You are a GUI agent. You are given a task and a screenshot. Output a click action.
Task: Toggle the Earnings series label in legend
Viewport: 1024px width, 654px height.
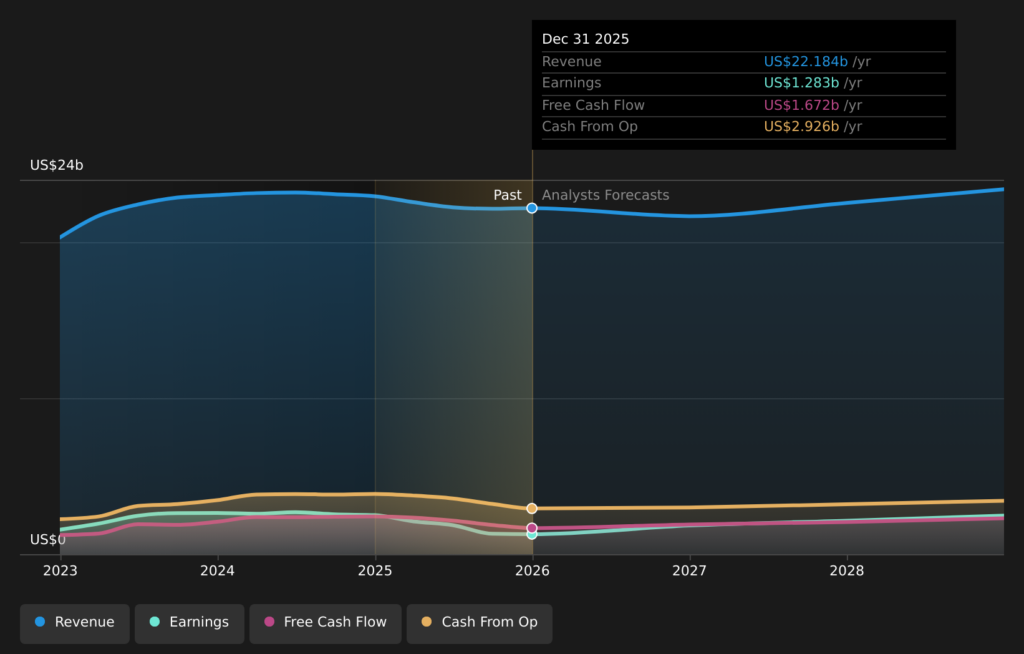198,622
